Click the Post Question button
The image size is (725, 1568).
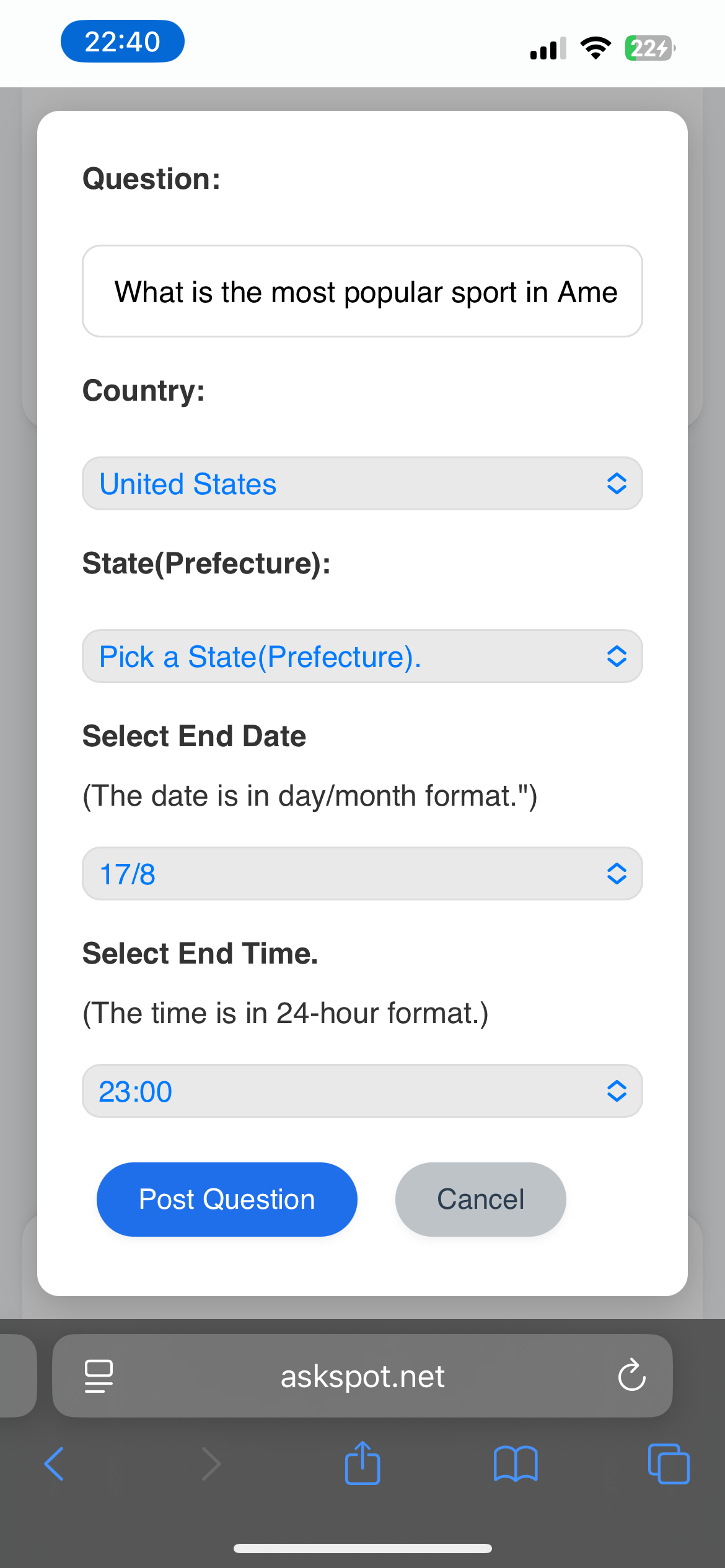[227, 1200]
